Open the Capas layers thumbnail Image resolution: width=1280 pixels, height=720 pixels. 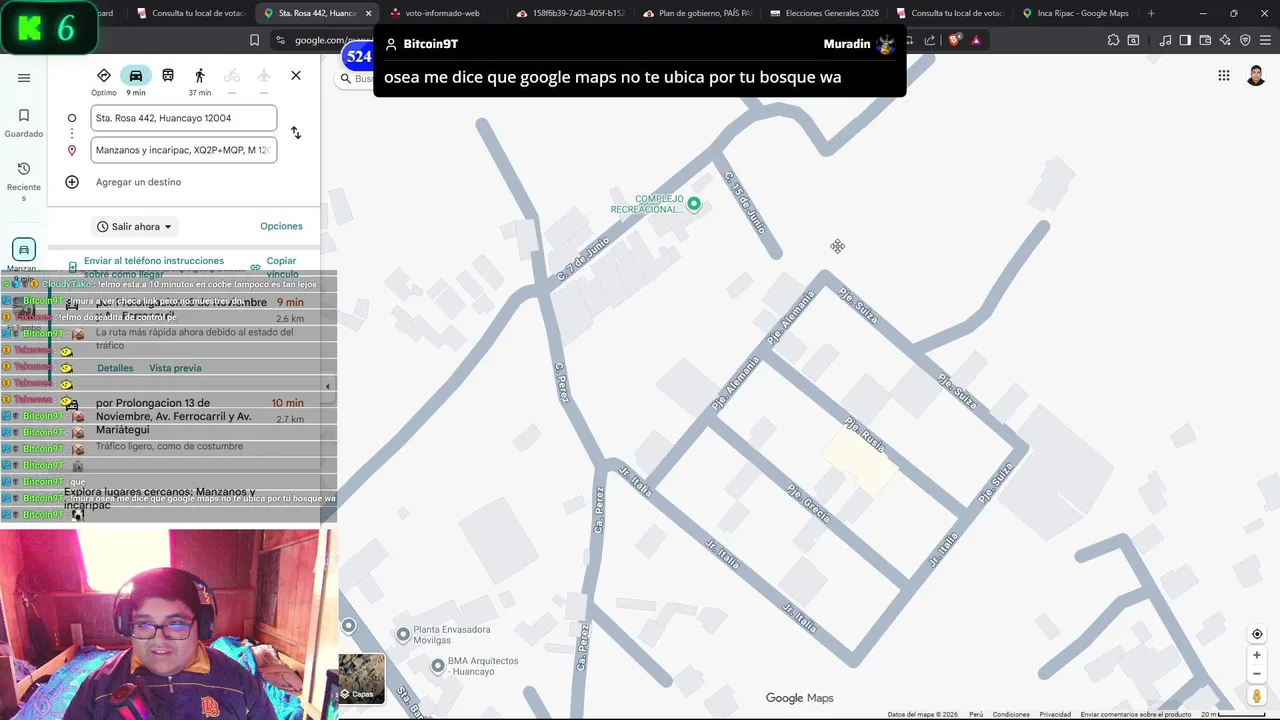(362, 679)
